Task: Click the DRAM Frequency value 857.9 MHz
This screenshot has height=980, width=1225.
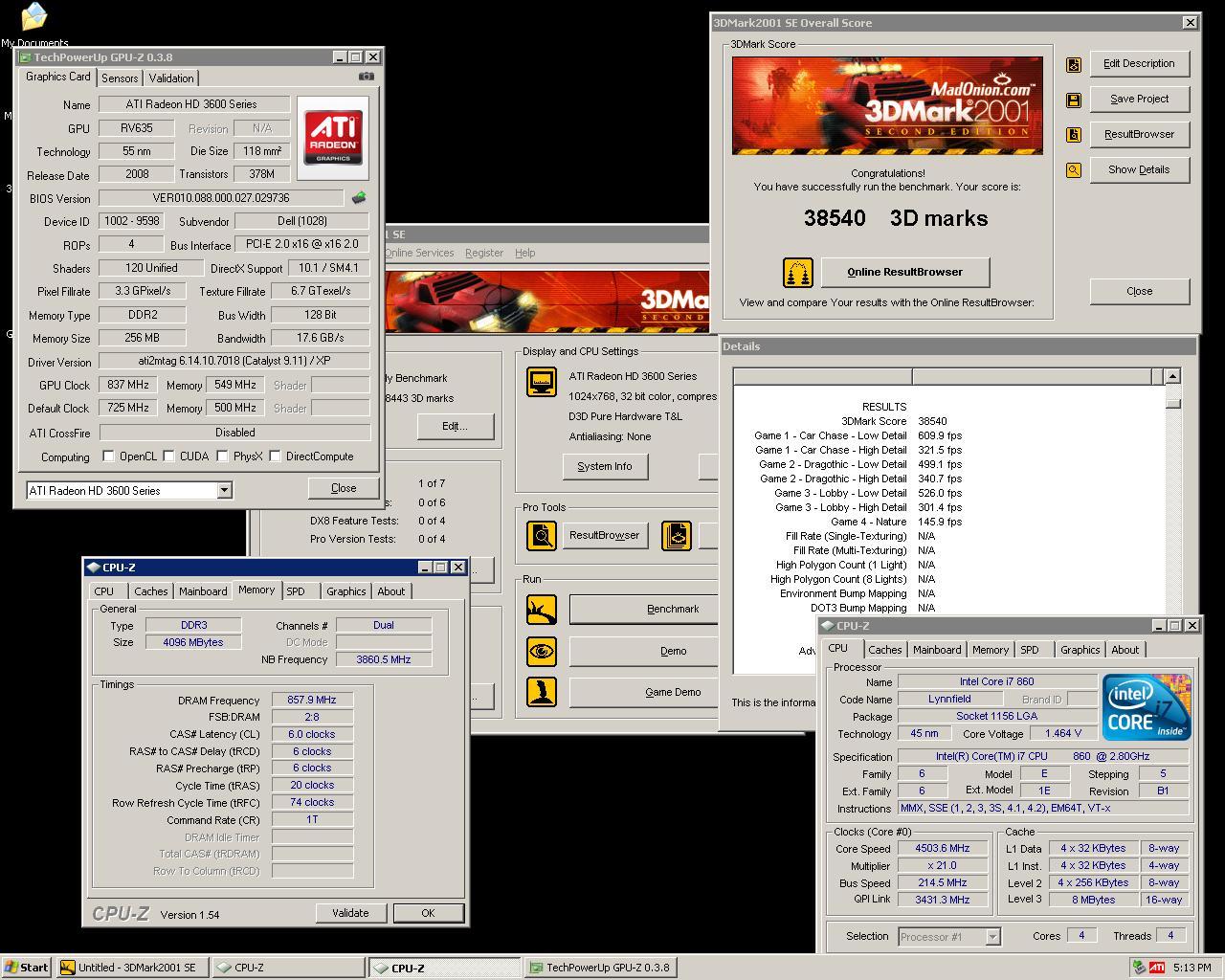Action: [x=312, y=700]
